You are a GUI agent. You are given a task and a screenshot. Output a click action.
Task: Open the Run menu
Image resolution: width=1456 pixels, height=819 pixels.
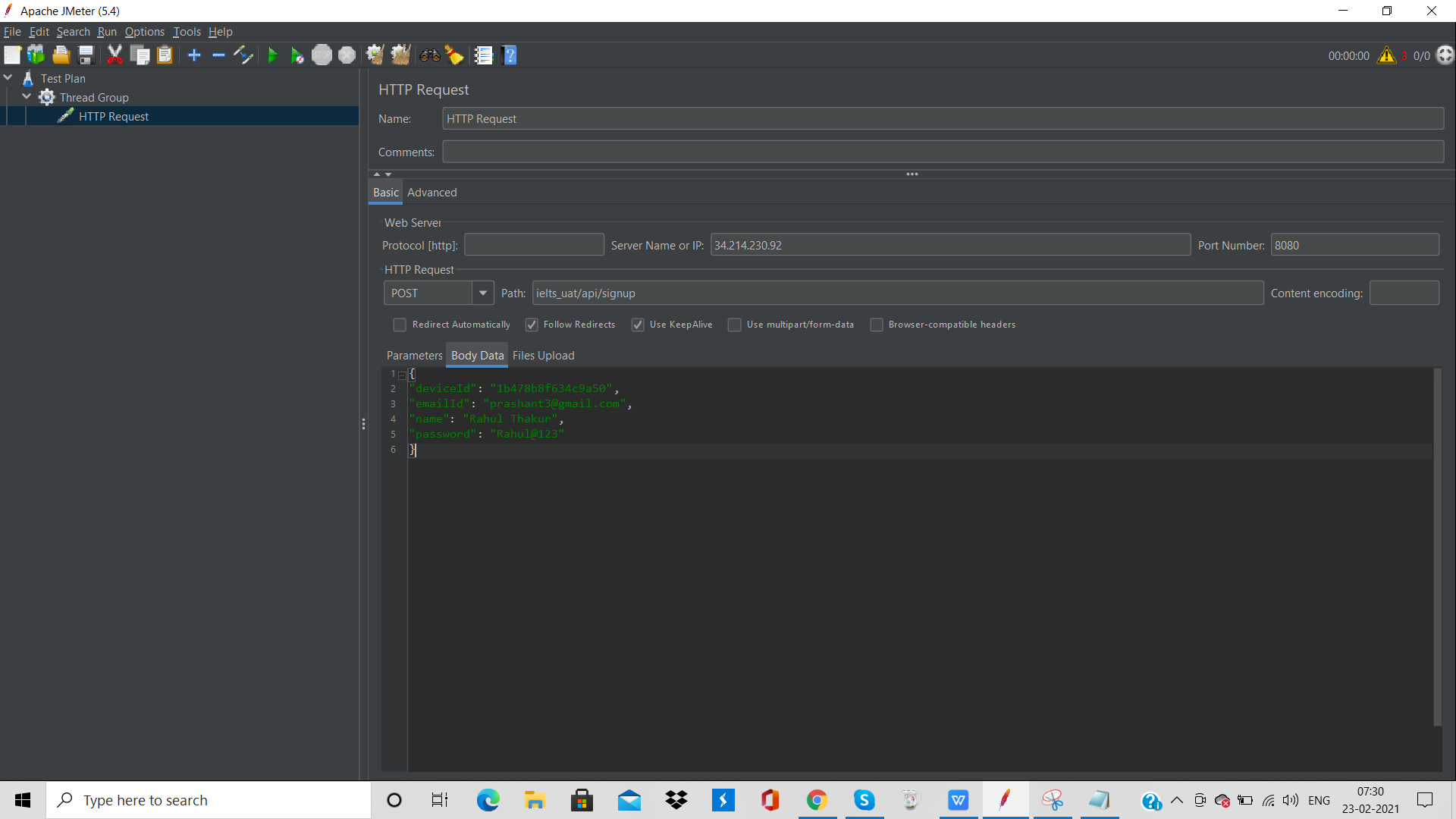coord(107,32)
